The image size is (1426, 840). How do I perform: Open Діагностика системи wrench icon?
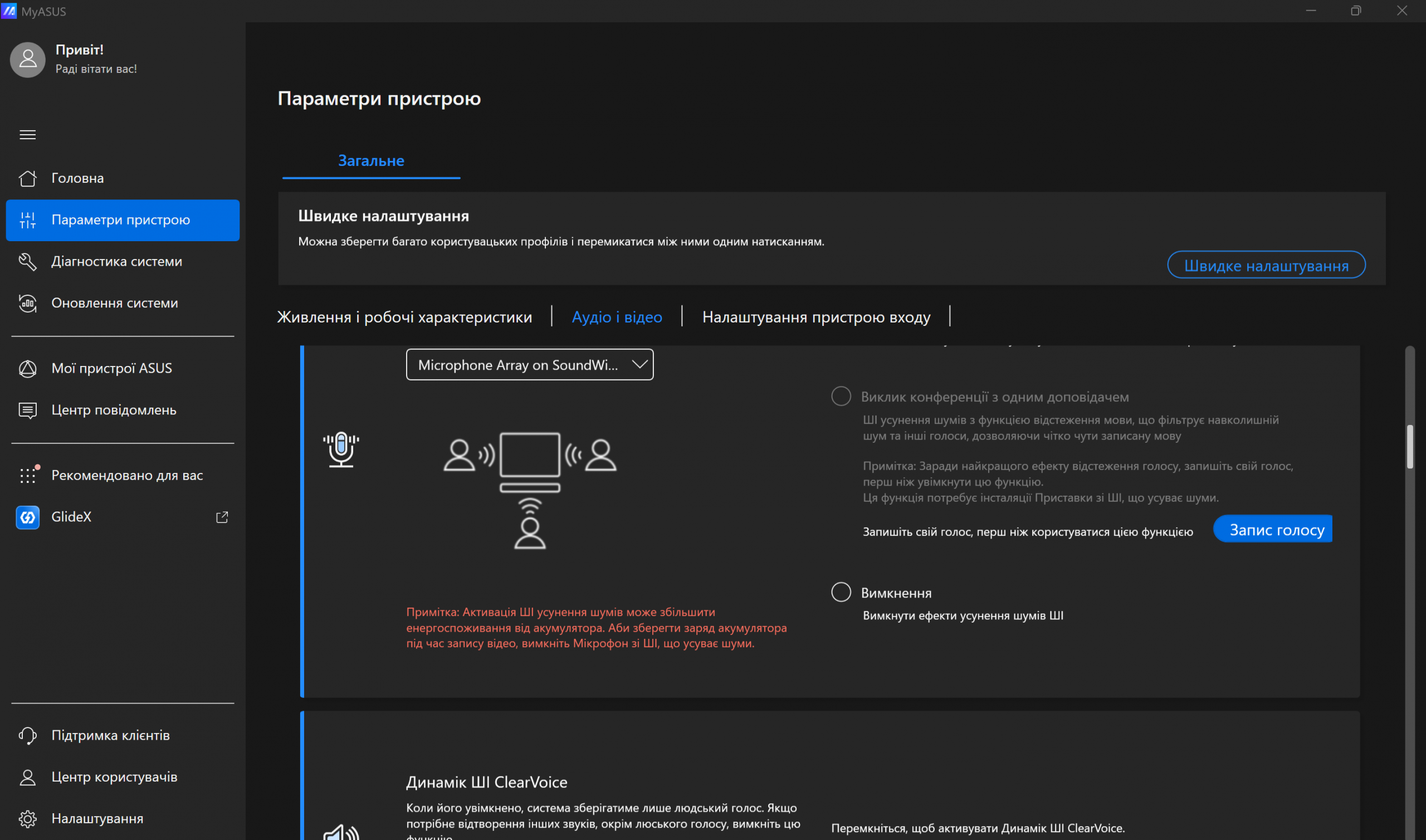click(27, 261)
